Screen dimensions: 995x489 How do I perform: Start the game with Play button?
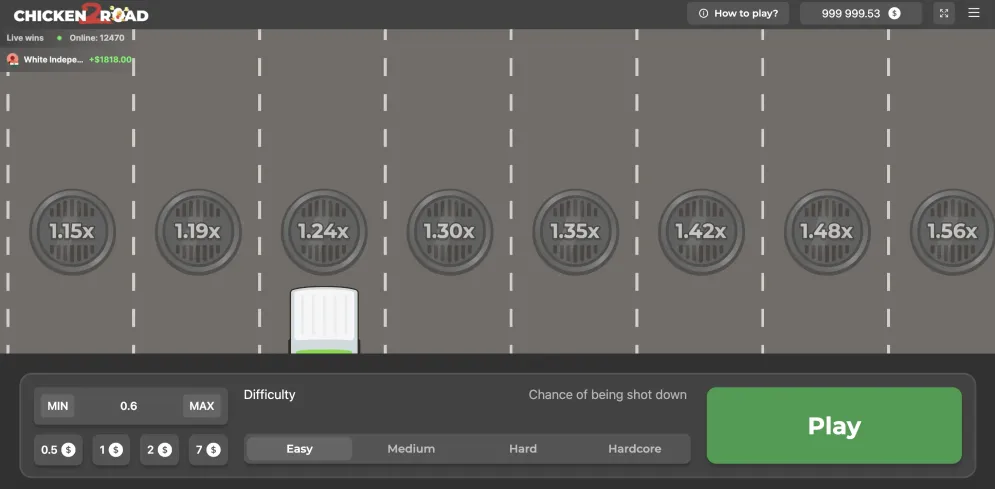[834, 426]
